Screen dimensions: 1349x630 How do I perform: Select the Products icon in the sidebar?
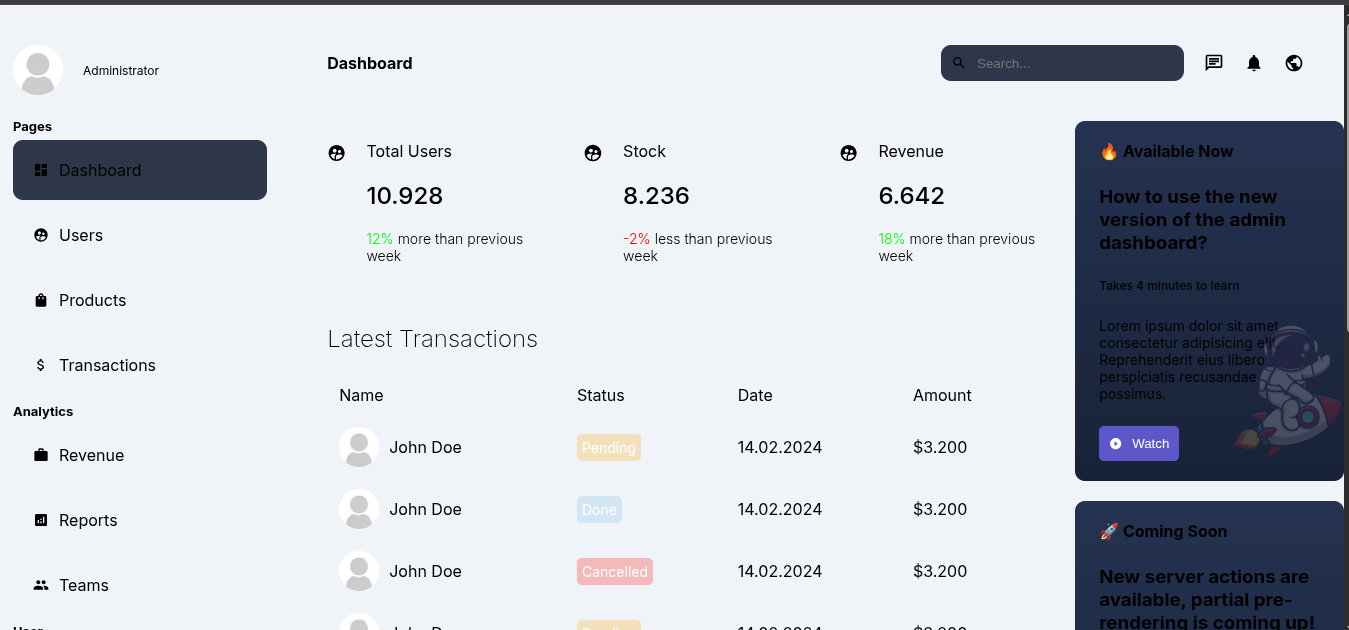[40, 300]
